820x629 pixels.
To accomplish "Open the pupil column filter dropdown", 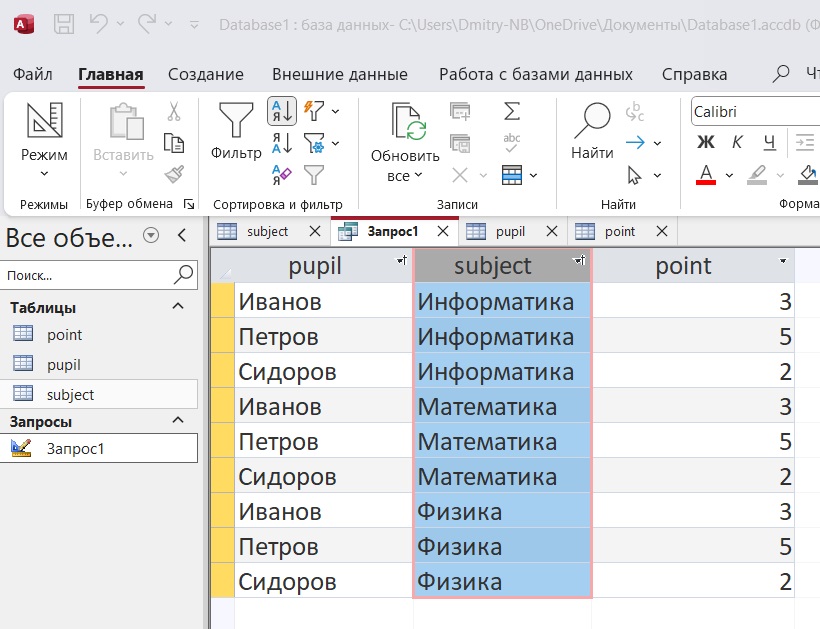I will click(x=401, y=261).
